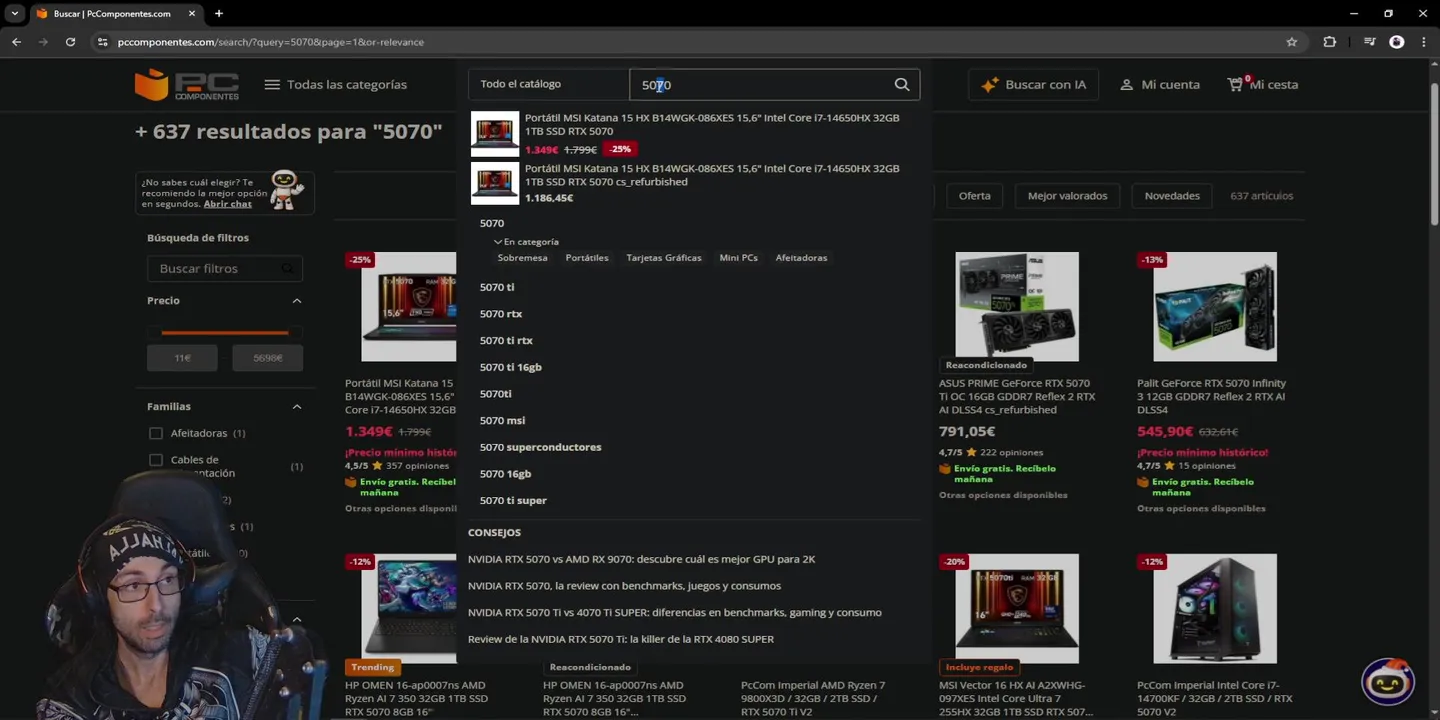The width and height of the screenshot is (1440, 720).
Task: Click the address bar URL
Action: (271, 42)
